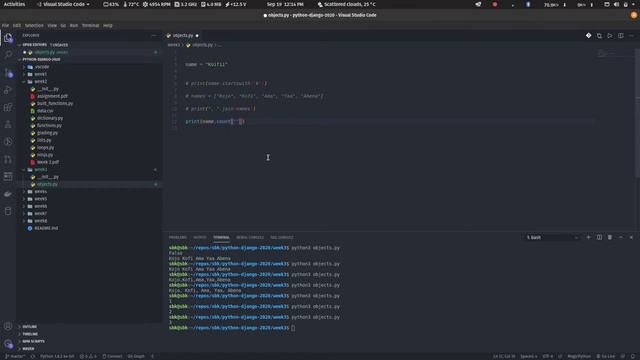Open assignment.pdf in week2 folder
The image size is (640, 360).
pyautogui.click(x=52, y=96)
